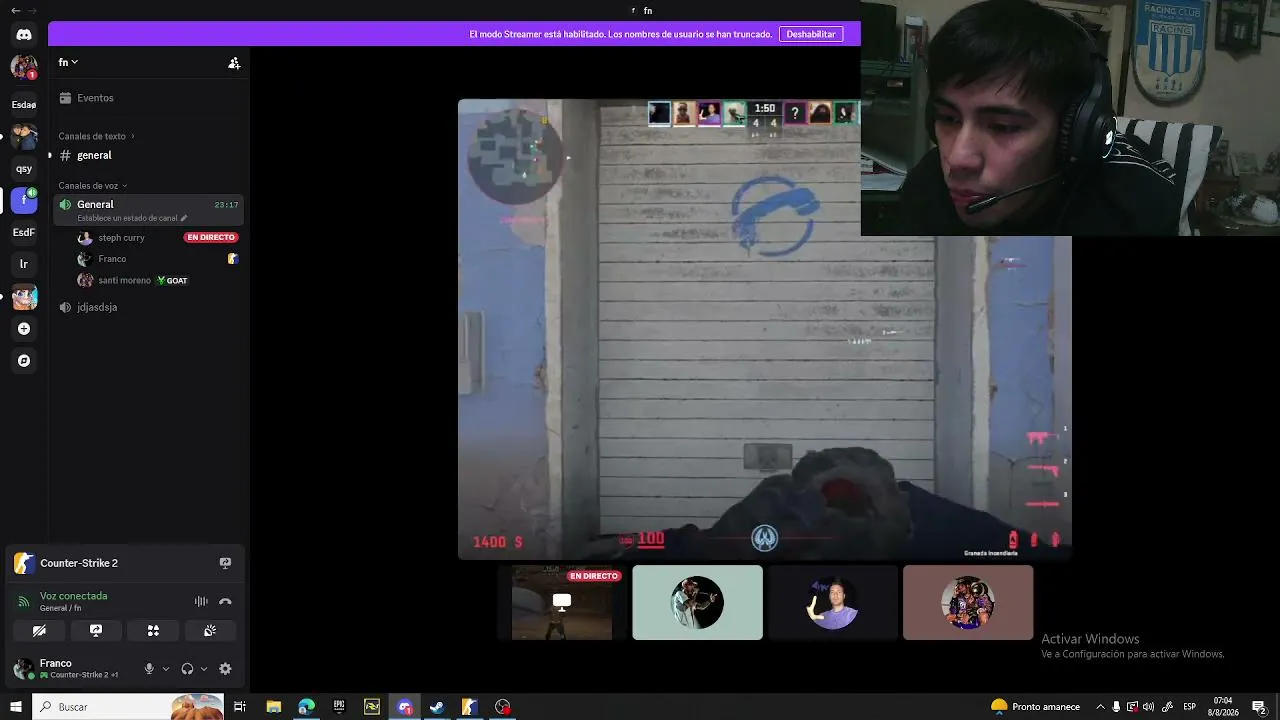This screenshot has height=720, width=1280.
Task: Edit channel status under General
Action: pyautogui.click(x=132, y=218)
